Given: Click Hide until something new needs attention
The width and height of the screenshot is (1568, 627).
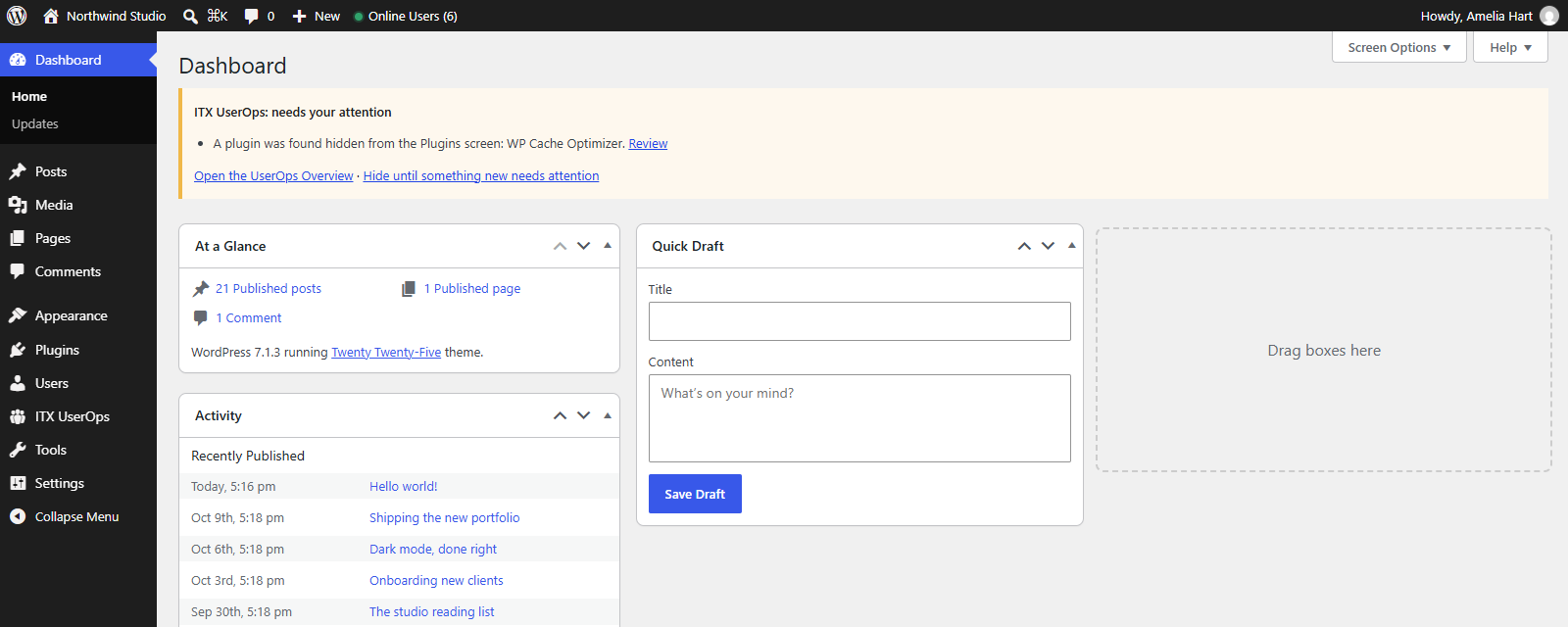Looking at the screenshot, I should coord(481,176).
